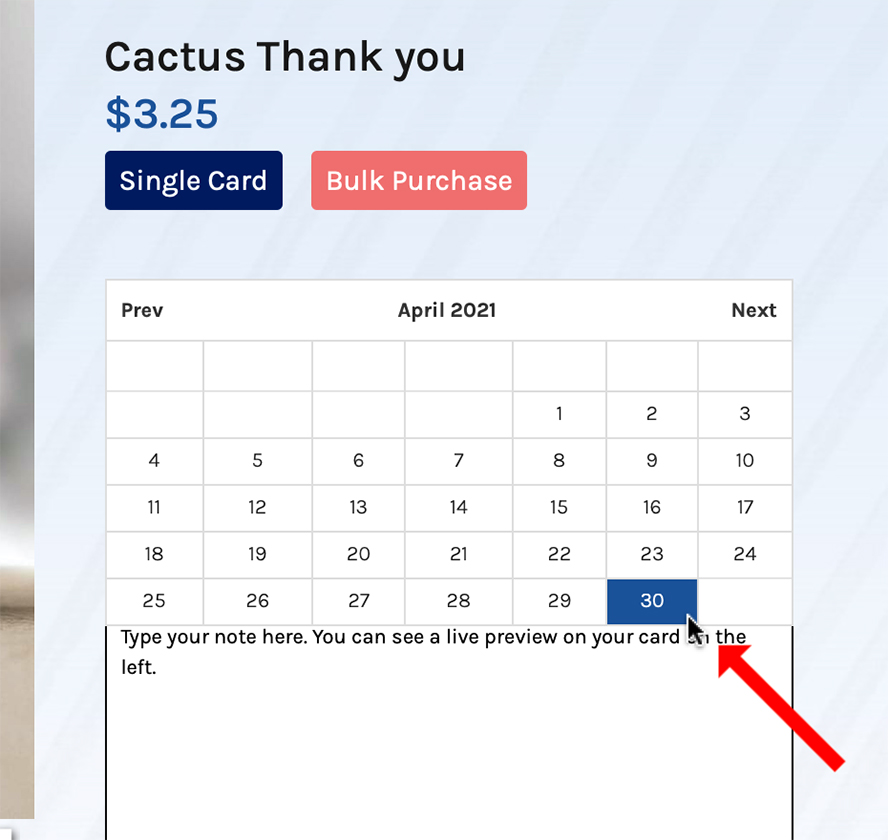Pick April 1 on the calendar

pos(559,414)
